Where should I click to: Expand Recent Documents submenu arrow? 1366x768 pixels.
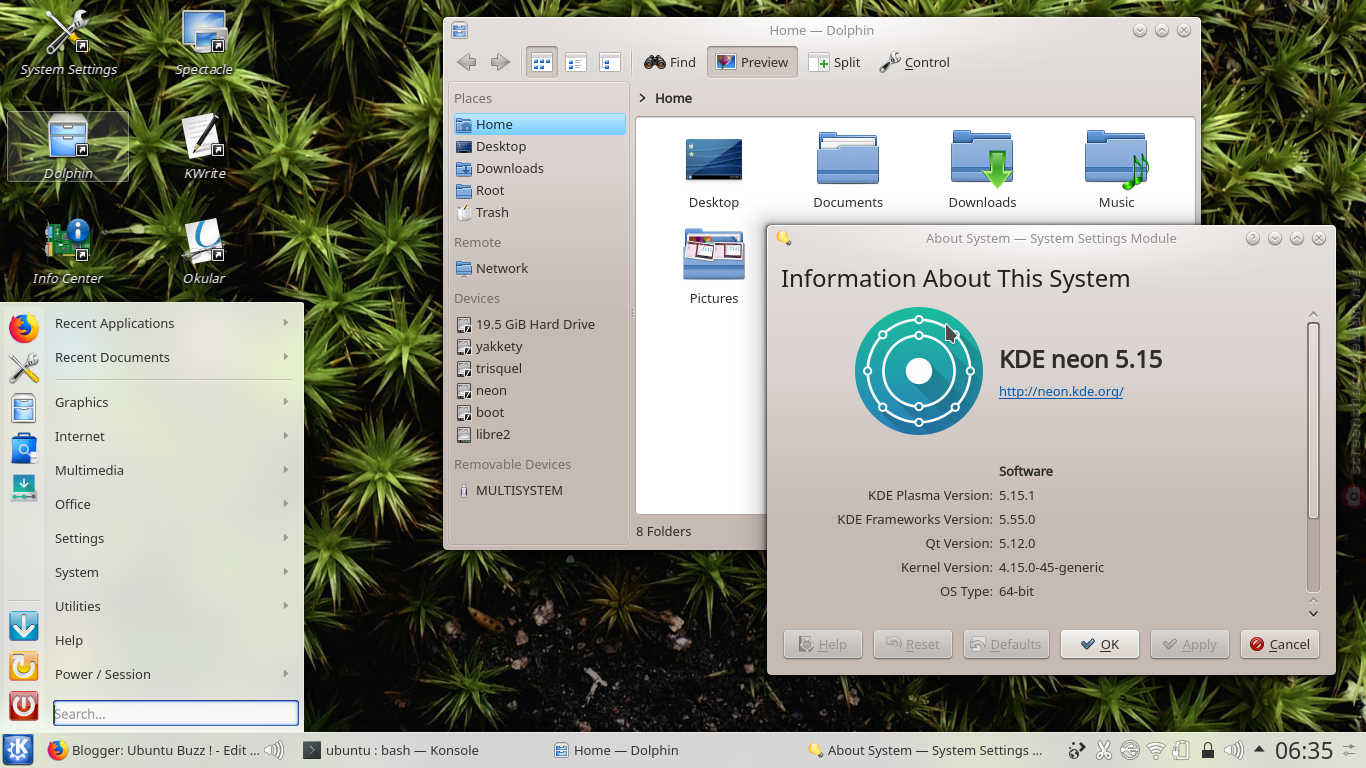click(286, 357)
